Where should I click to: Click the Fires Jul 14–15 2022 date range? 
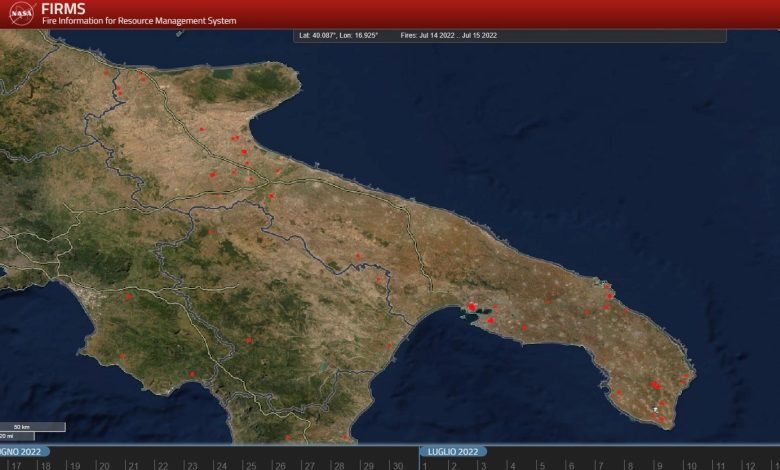click(449, 35)
